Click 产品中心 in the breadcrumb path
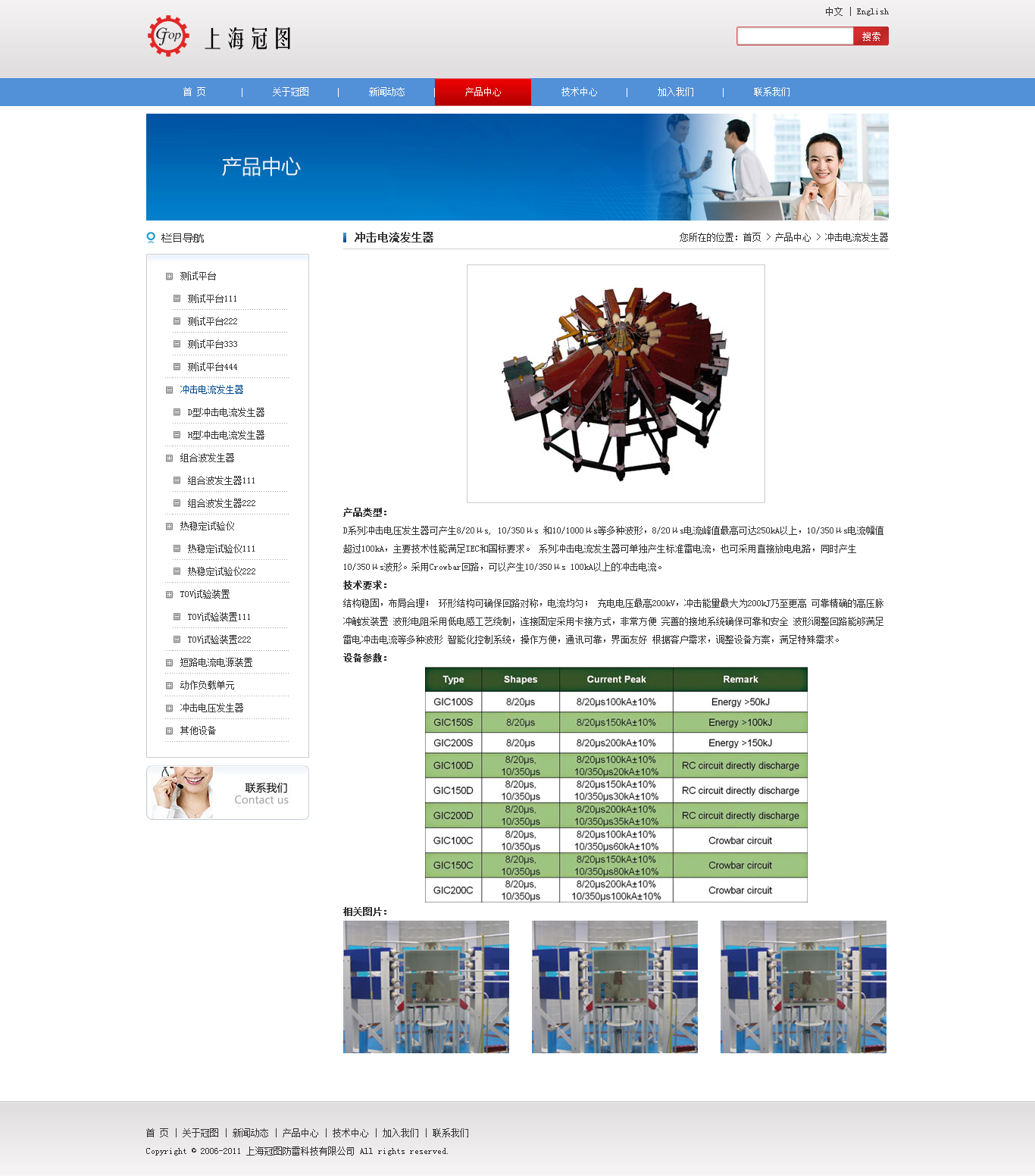1035x1176 pixels. point(792,238)
